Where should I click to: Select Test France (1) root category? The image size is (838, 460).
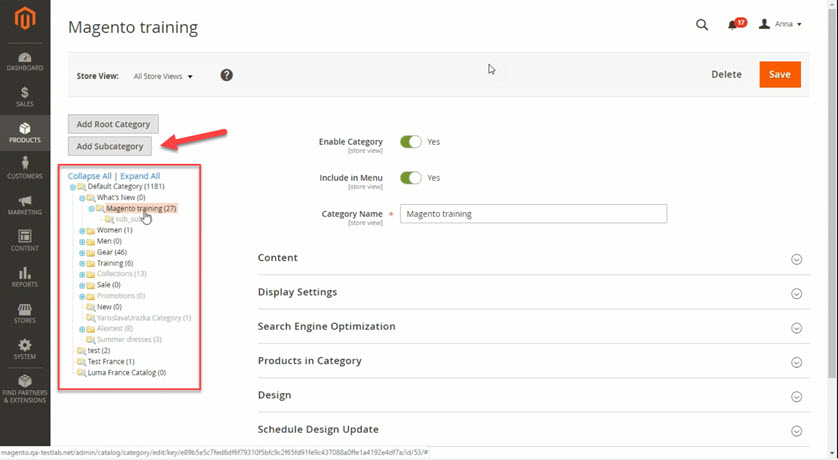111,361
